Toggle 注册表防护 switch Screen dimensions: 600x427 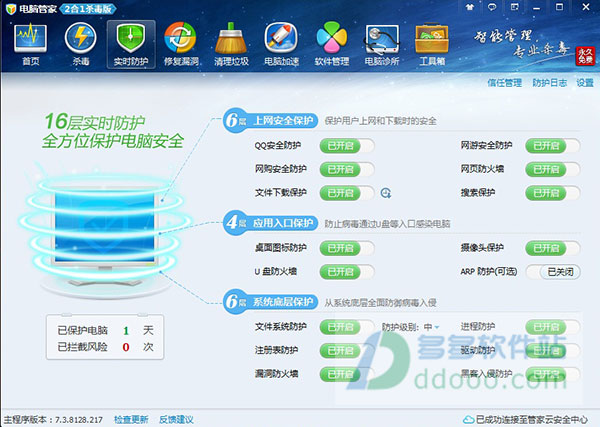347,350
